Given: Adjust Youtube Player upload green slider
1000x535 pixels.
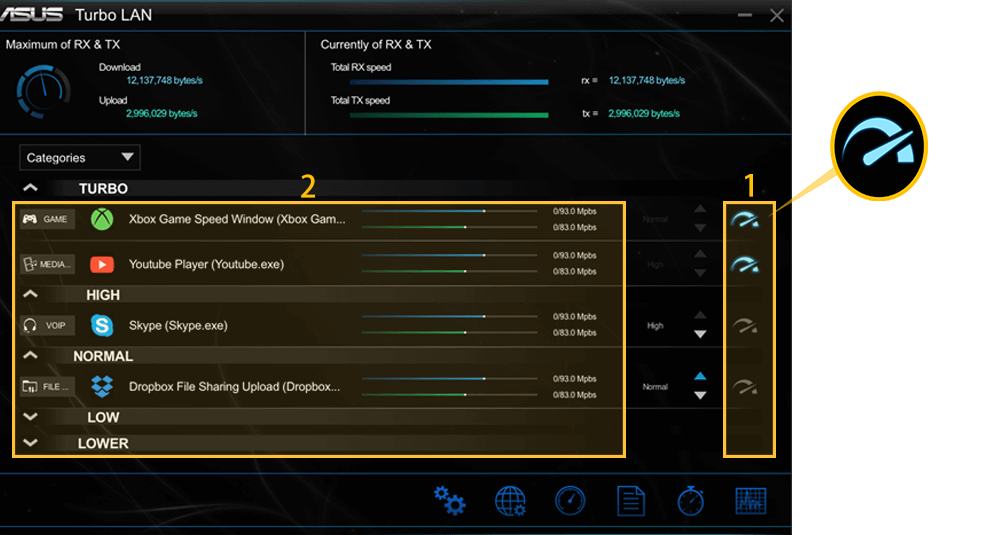Looking at the screenshot, I should (x=450, y=272).
